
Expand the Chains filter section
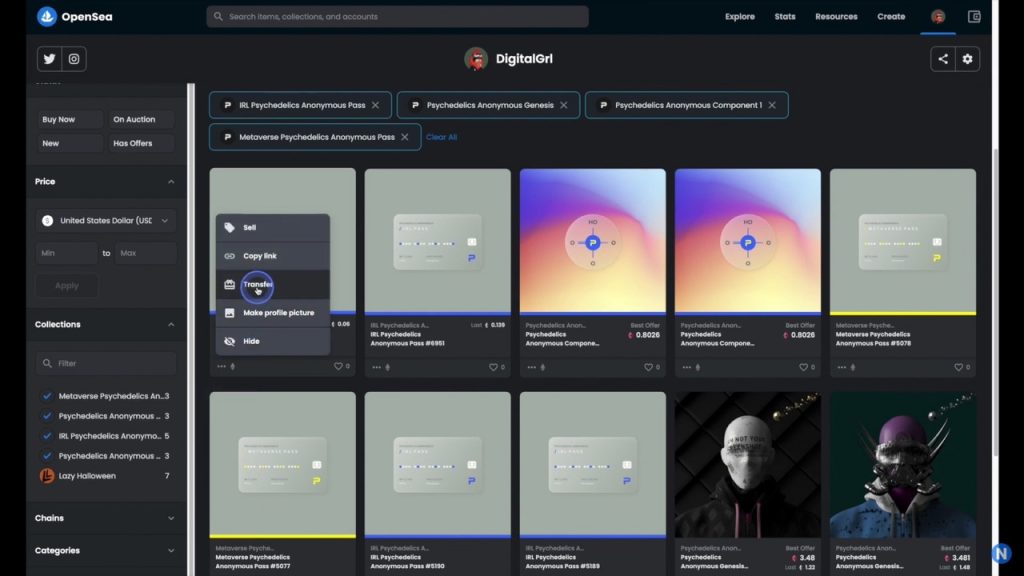(x=105, y=518)
